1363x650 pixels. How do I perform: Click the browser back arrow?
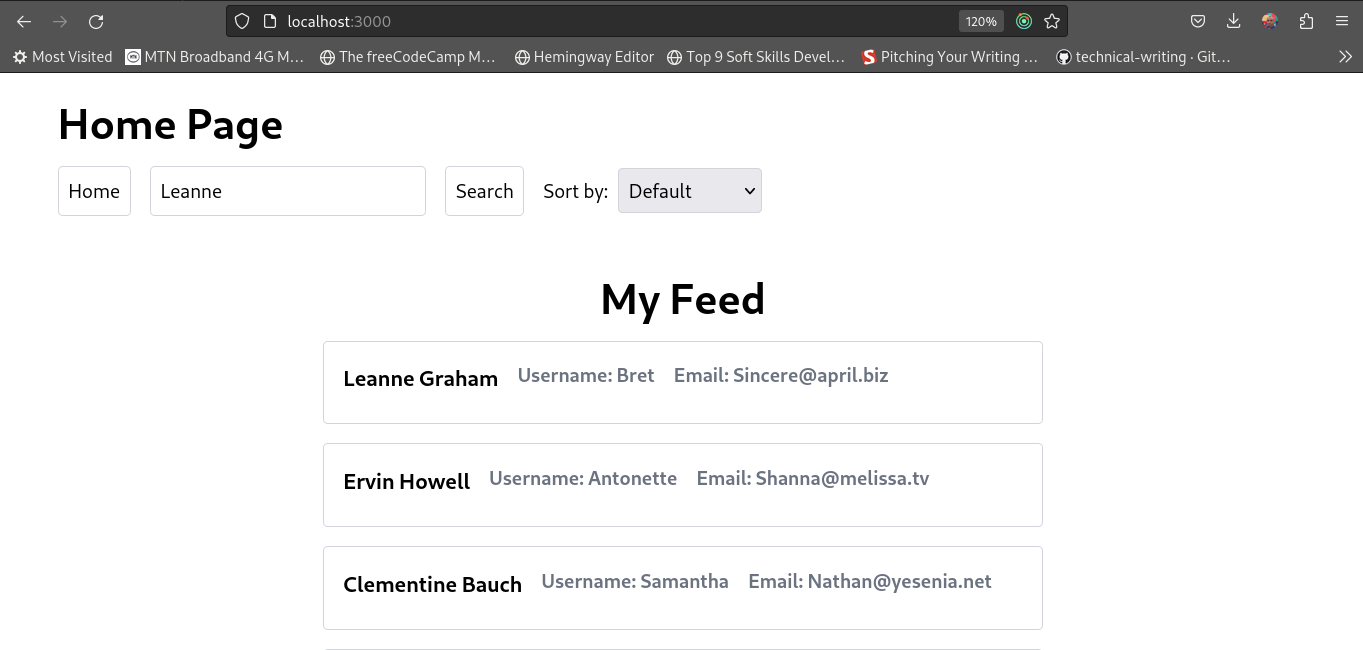click(x=24, y=21)
